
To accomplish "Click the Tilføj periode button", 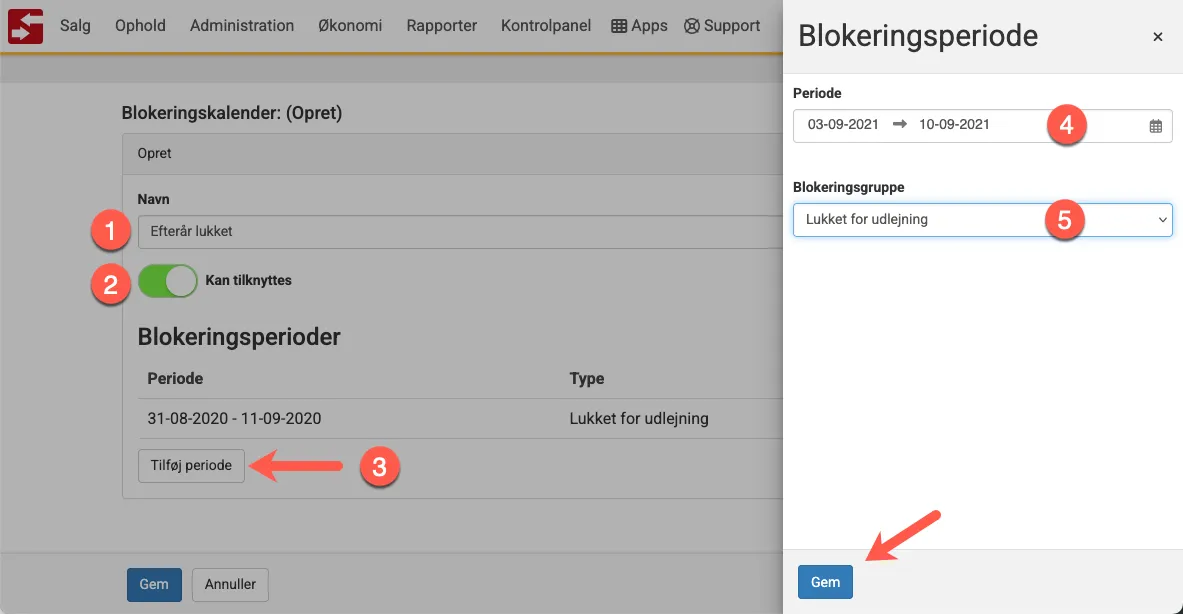I will [191, 466].
